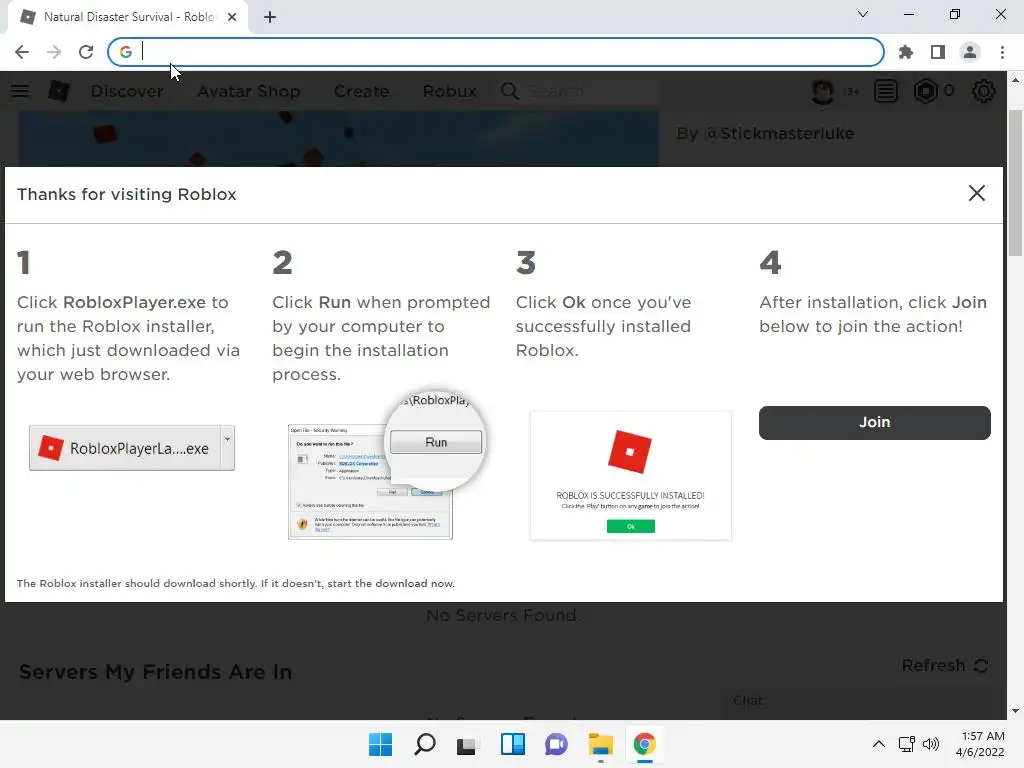1024x768 pixels.
Task: Click the browser back arrow
Action: (x=22, y=52)
